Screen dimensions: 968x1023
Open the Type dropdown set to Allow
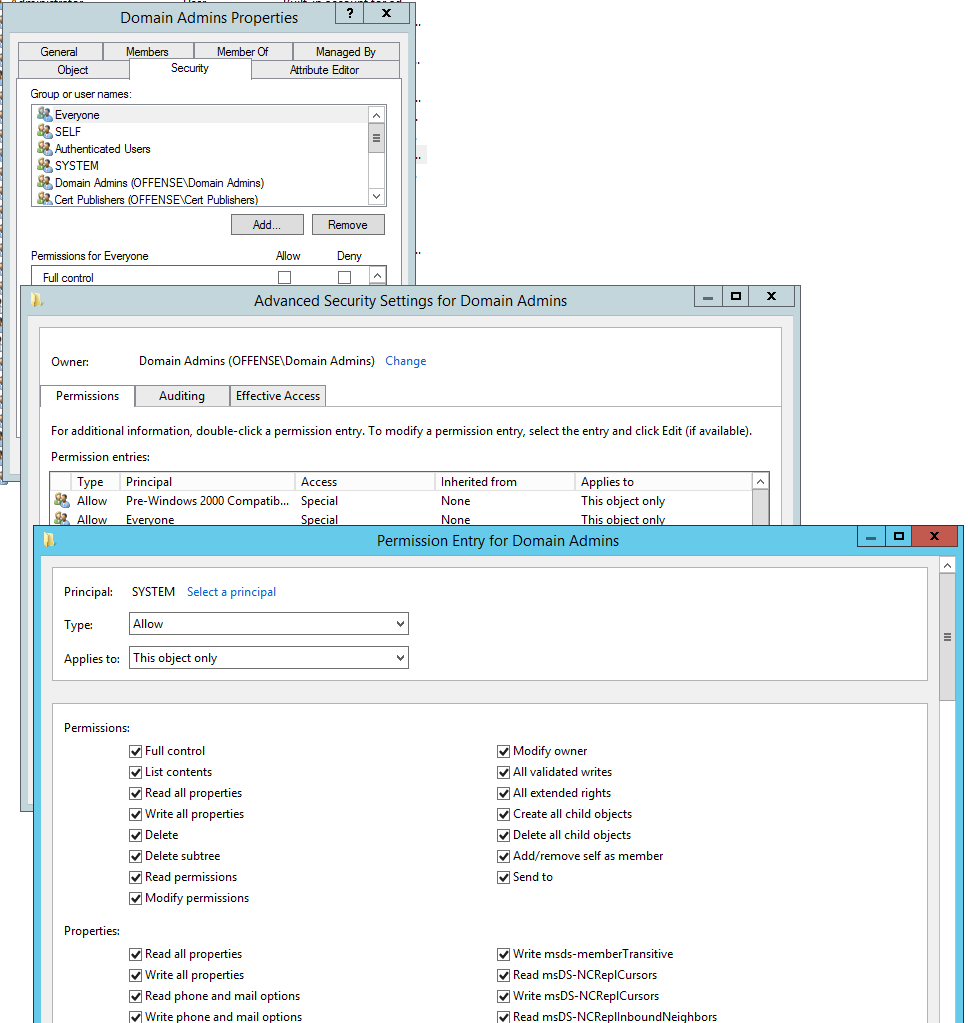pos(269,624)
